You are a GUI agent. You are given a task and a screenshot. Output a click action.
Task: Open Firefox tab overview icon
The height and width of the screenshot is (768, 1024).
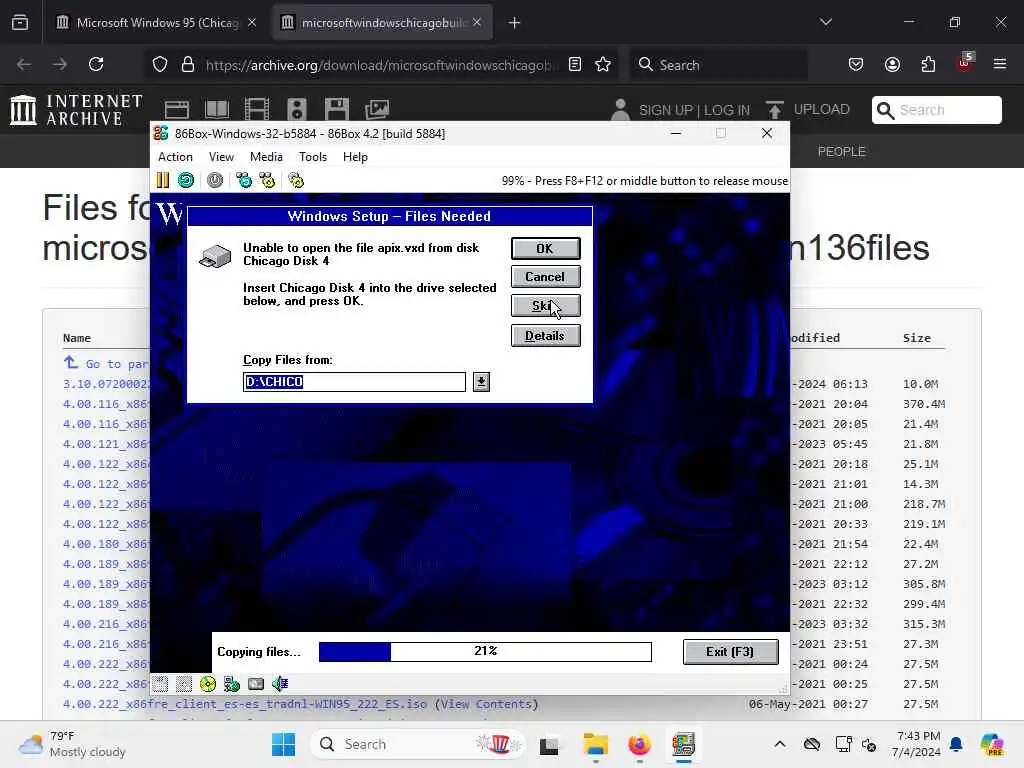(20, 23)
